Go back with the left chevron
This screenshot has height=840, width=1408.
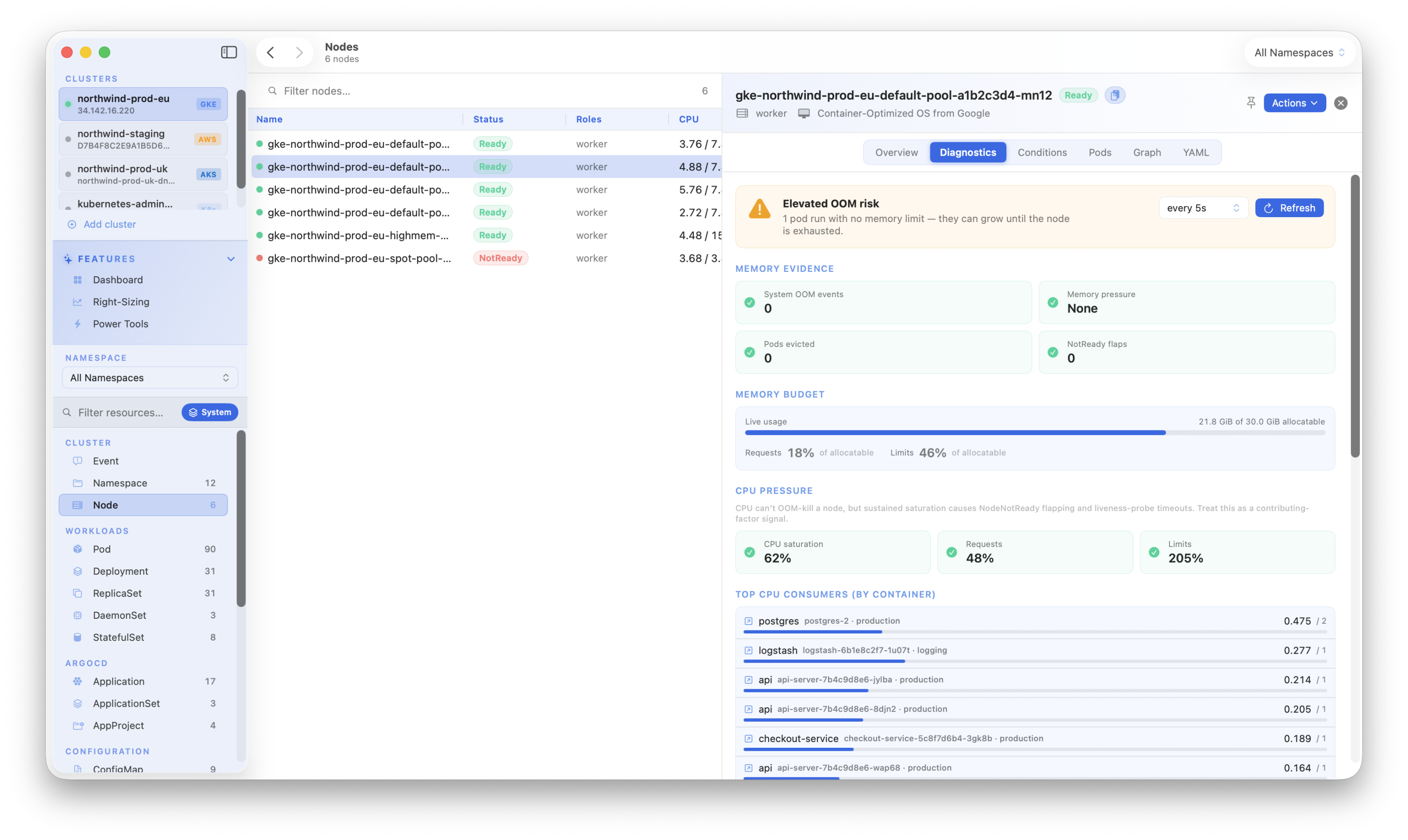[271, 52]
